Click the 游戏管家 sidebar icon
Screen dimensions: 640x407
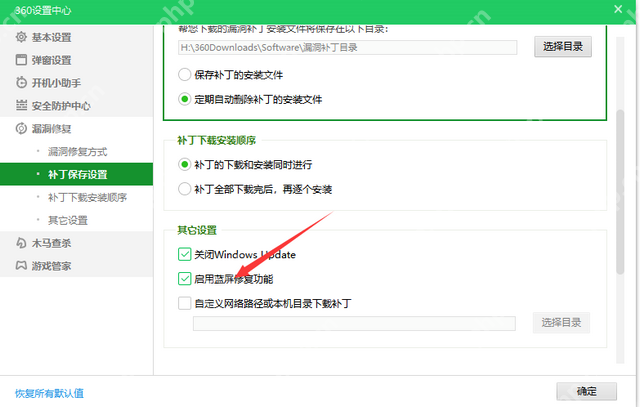[21, 266]
